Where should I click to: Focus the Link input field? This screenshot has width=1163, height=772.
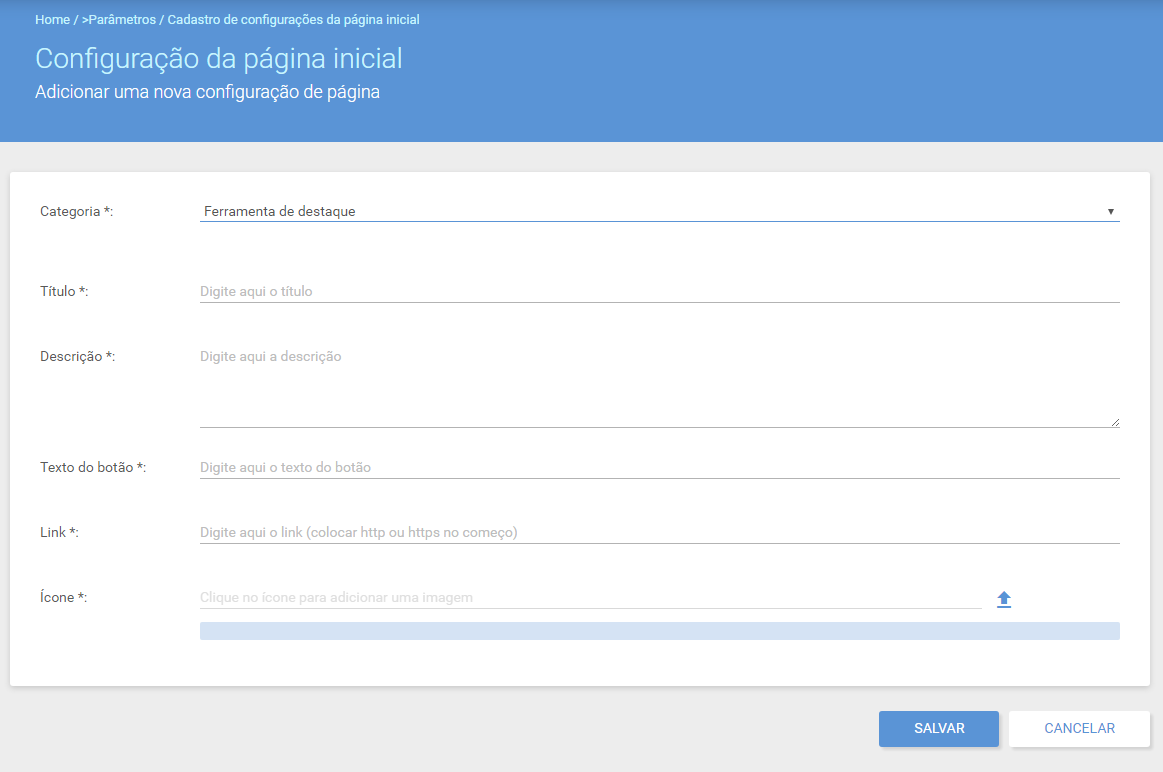[659, 532]
